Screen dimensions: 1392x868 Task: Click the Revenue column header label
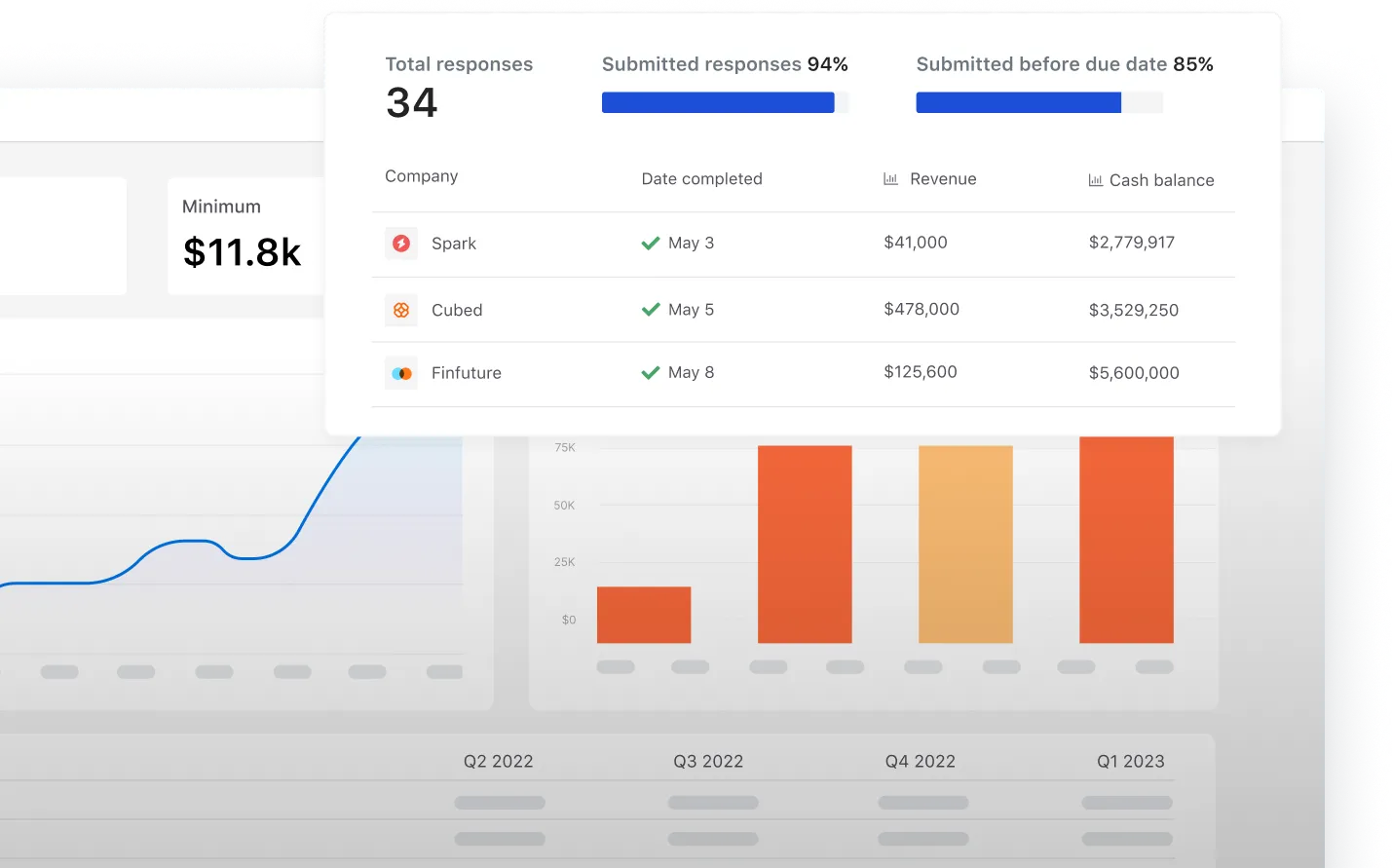[943, 179]
